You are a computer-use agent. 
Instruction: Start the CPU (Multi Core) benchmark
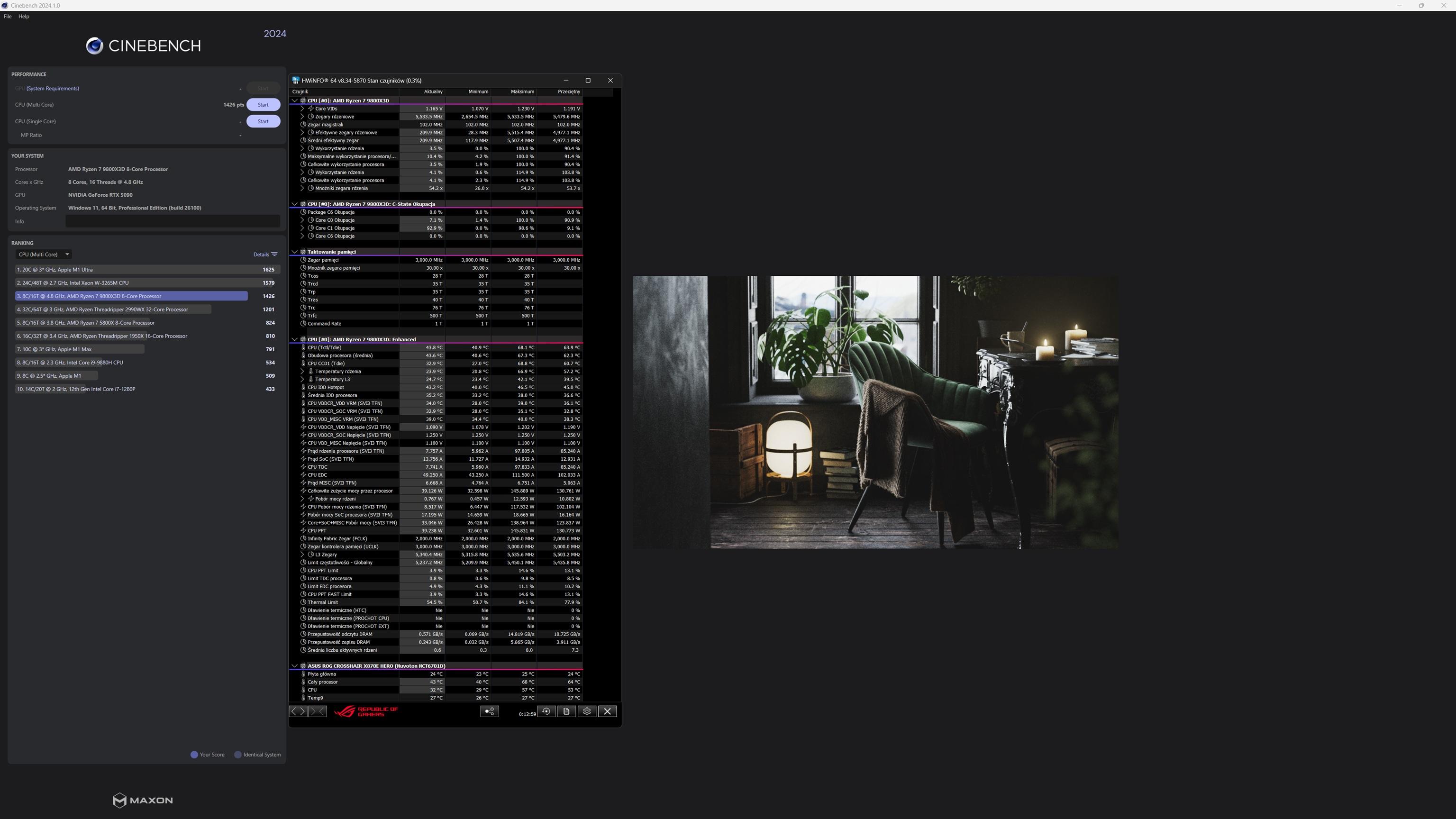pos(263,105)
